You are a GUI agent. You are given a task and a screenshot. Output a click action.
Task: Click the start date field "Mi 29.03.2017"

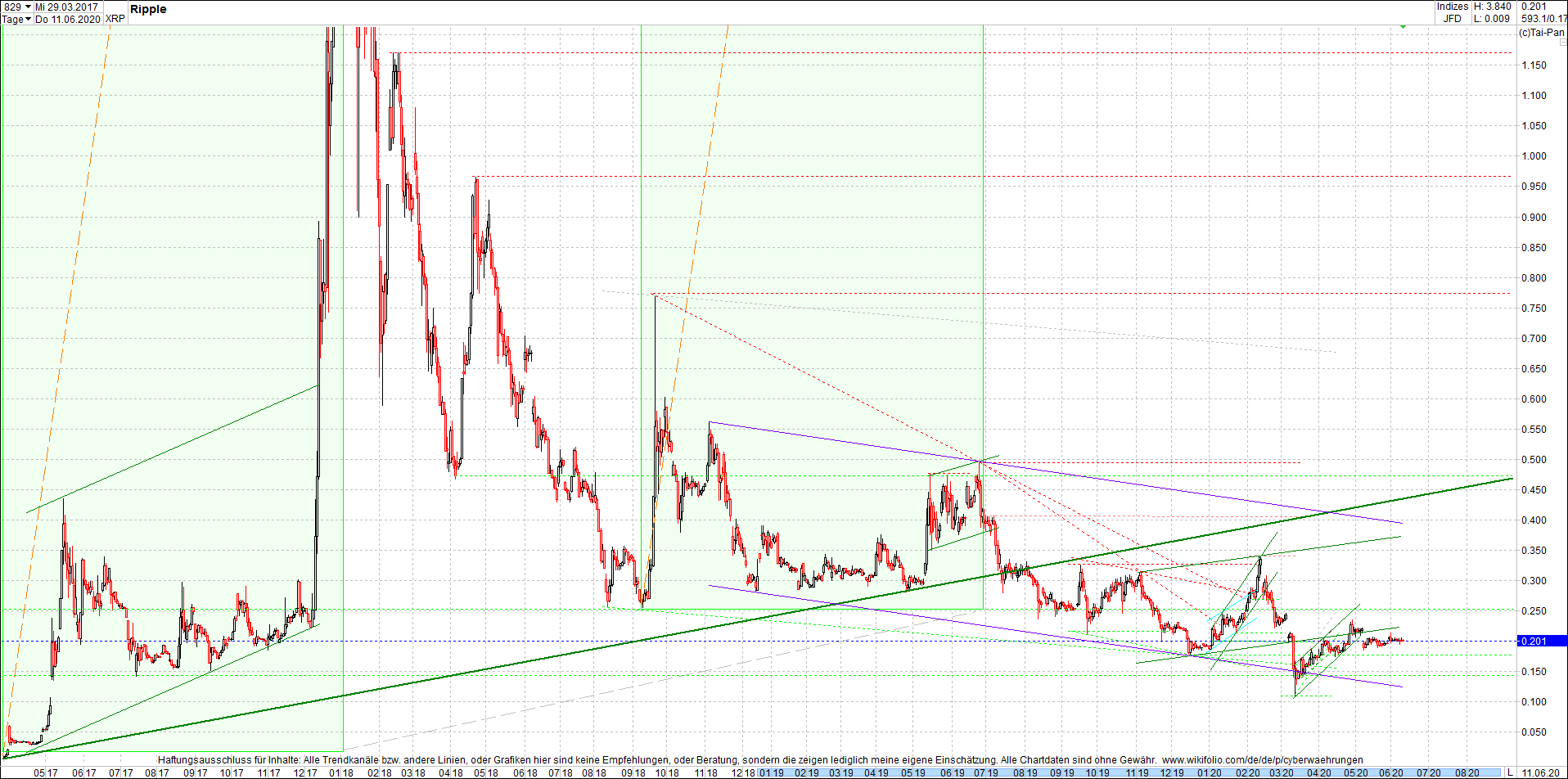[65, 7]
